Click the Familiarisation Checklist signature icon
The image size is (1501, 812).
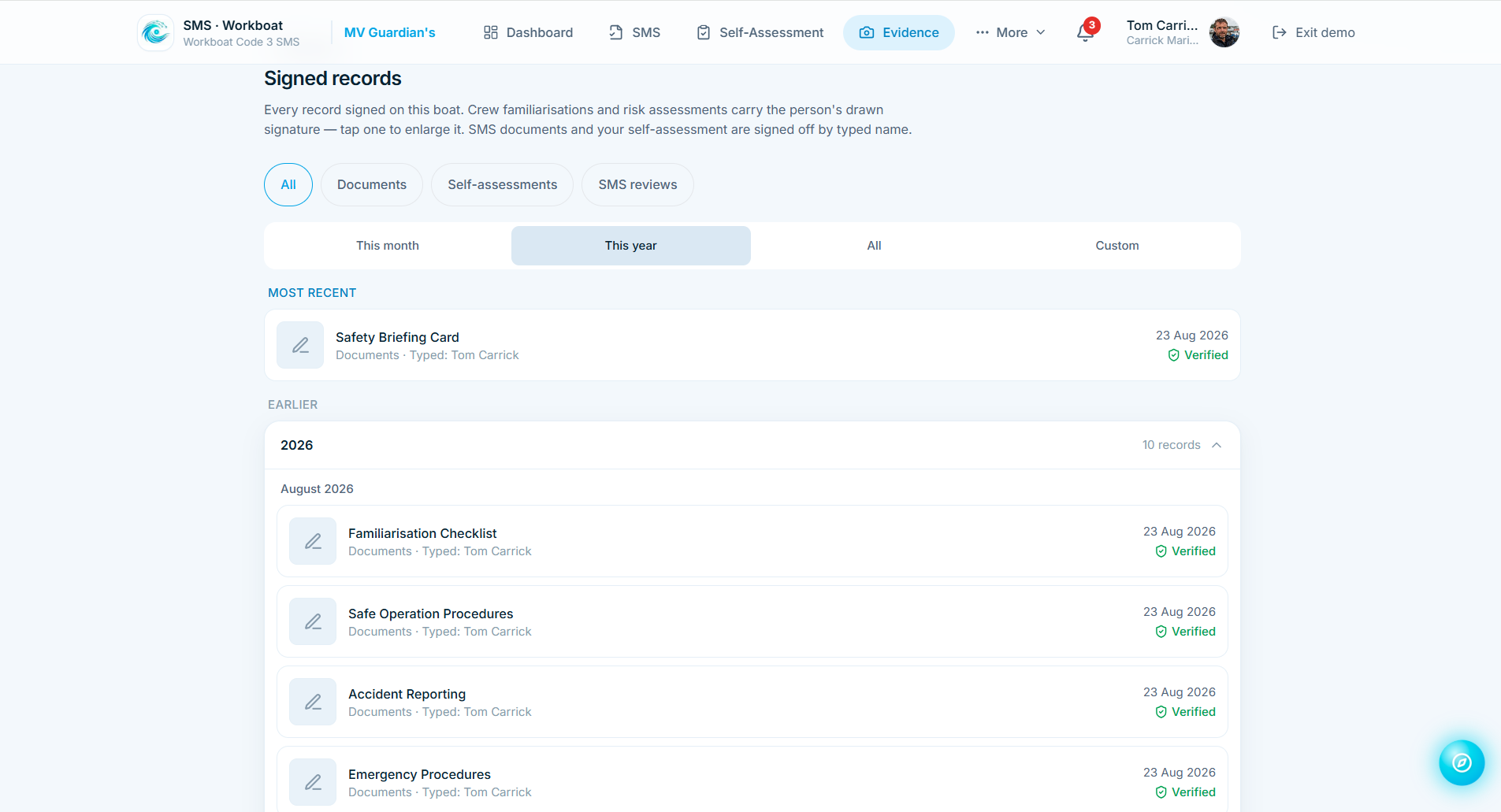313,541
